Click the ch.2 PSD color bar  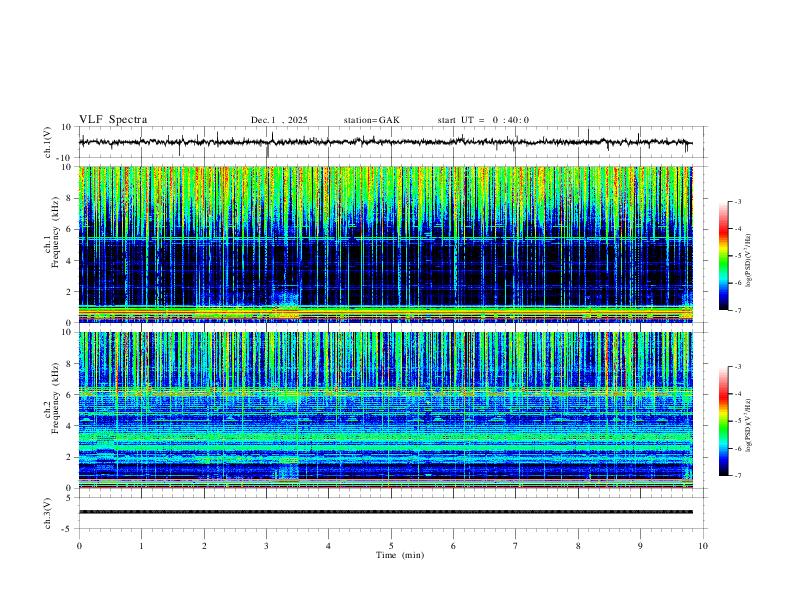point(723,421)
